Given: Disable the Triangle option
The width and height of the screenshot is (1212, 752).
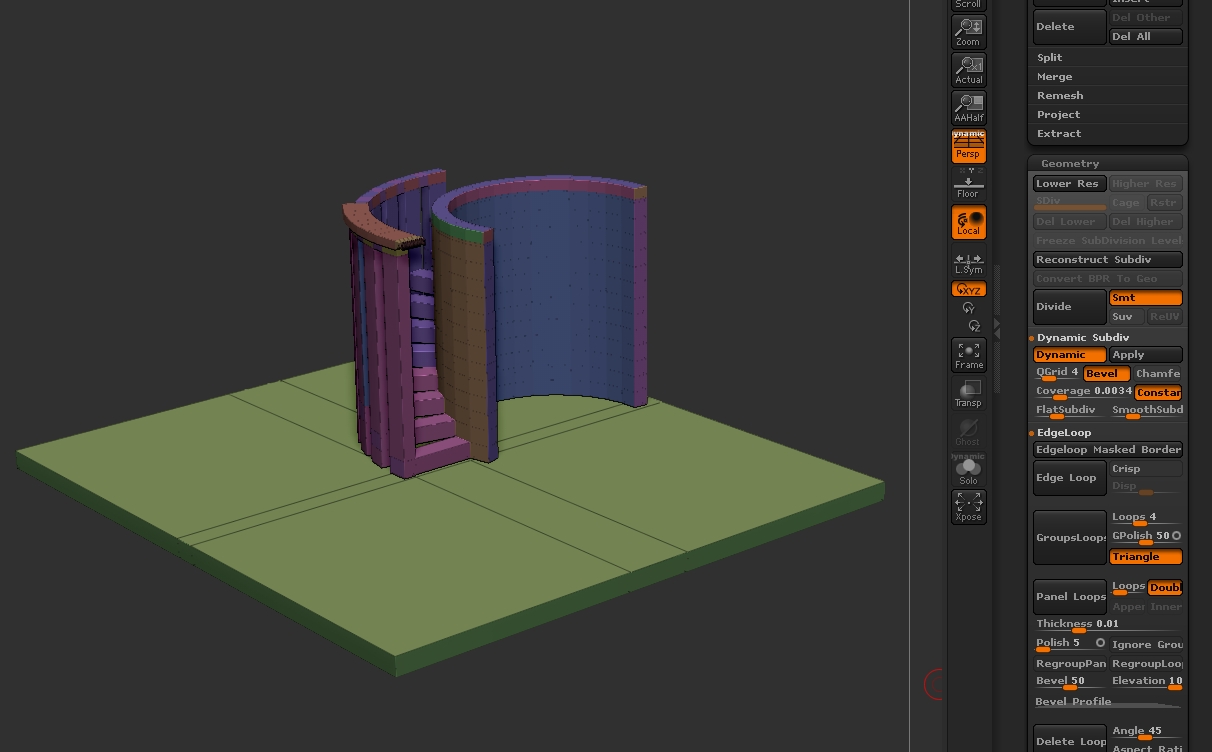Looking at the screenshot, I should 1145,557.
